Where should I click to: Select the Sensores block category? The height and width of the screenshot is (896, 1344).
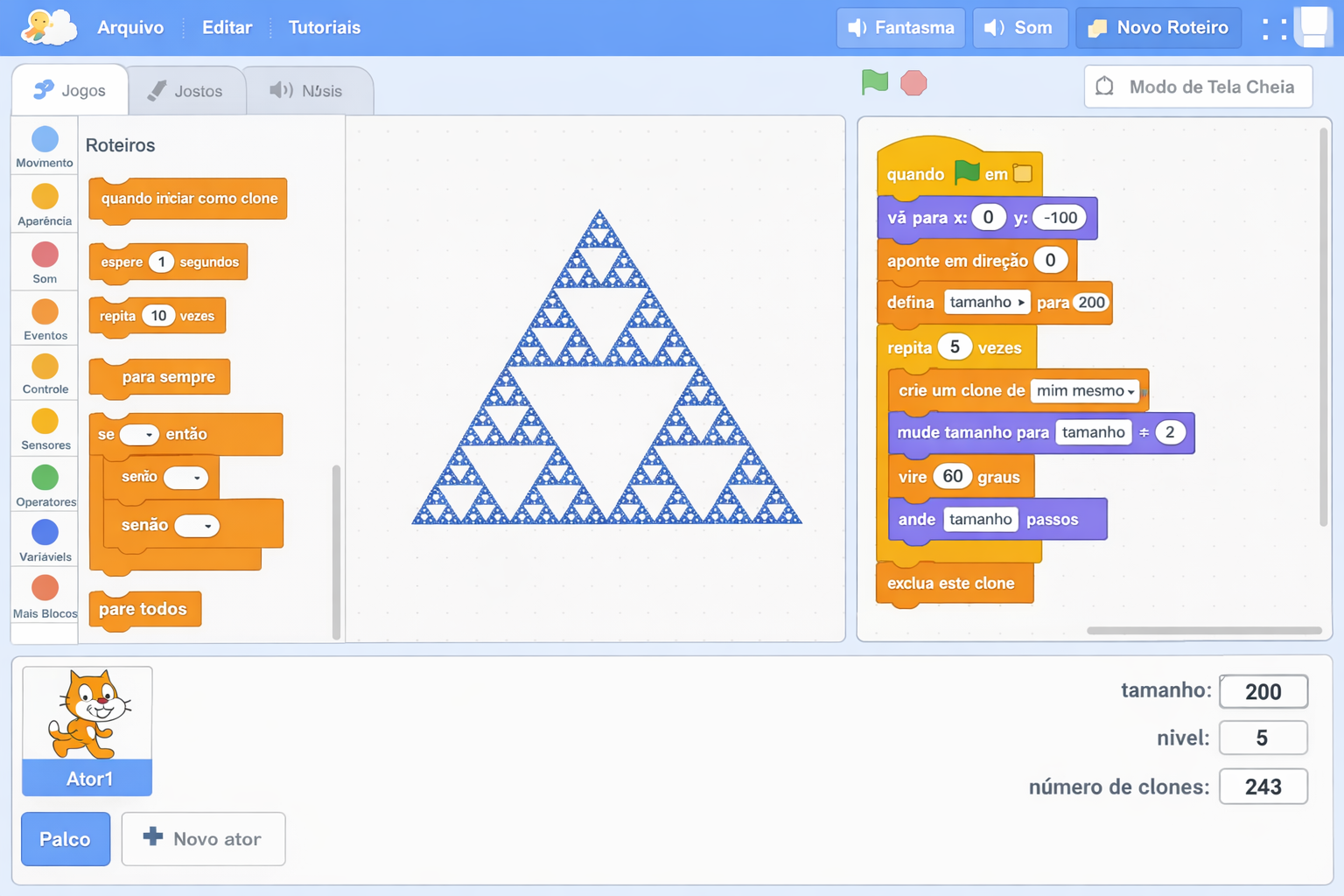tap(44, 428)
